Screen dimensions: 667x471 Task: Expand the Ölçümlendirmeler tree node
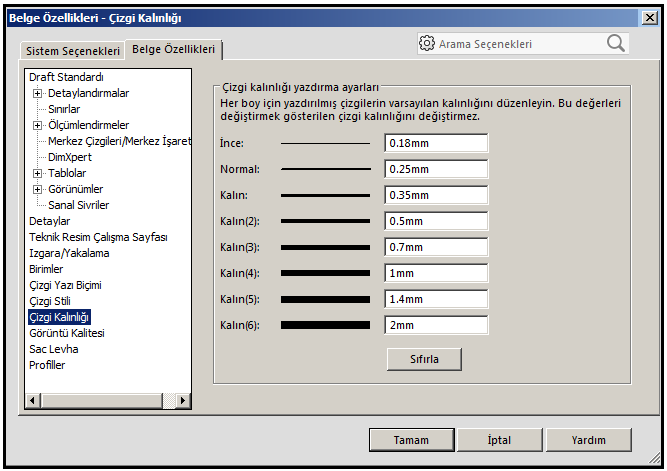point(38,125)
